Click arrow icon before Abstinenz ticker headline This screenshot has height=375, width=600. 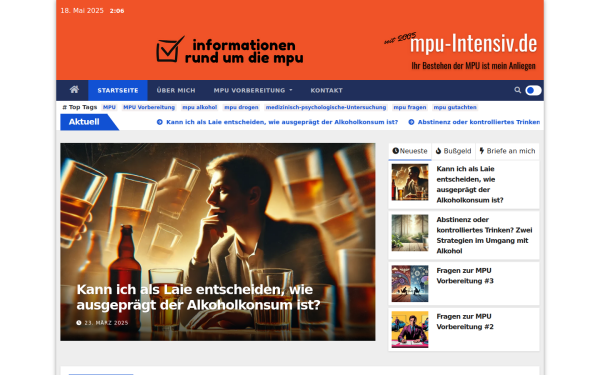coord(411,122)
